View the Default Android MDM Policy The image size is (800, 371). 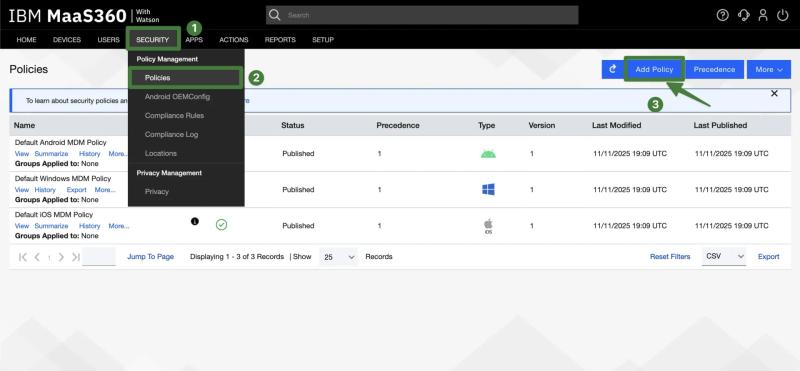[x=22, y=154]
